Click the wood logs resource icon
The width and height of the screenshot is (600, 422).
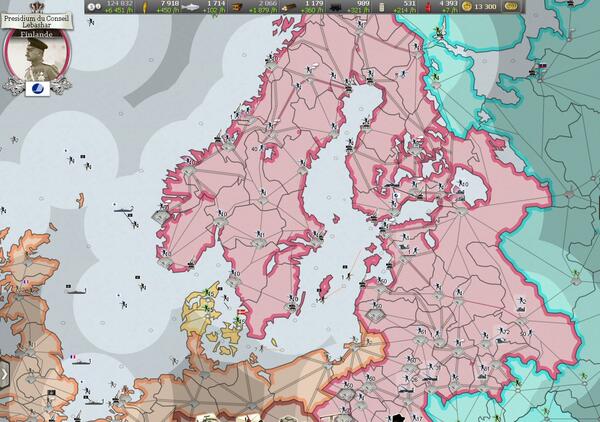(x=289, y=7)
